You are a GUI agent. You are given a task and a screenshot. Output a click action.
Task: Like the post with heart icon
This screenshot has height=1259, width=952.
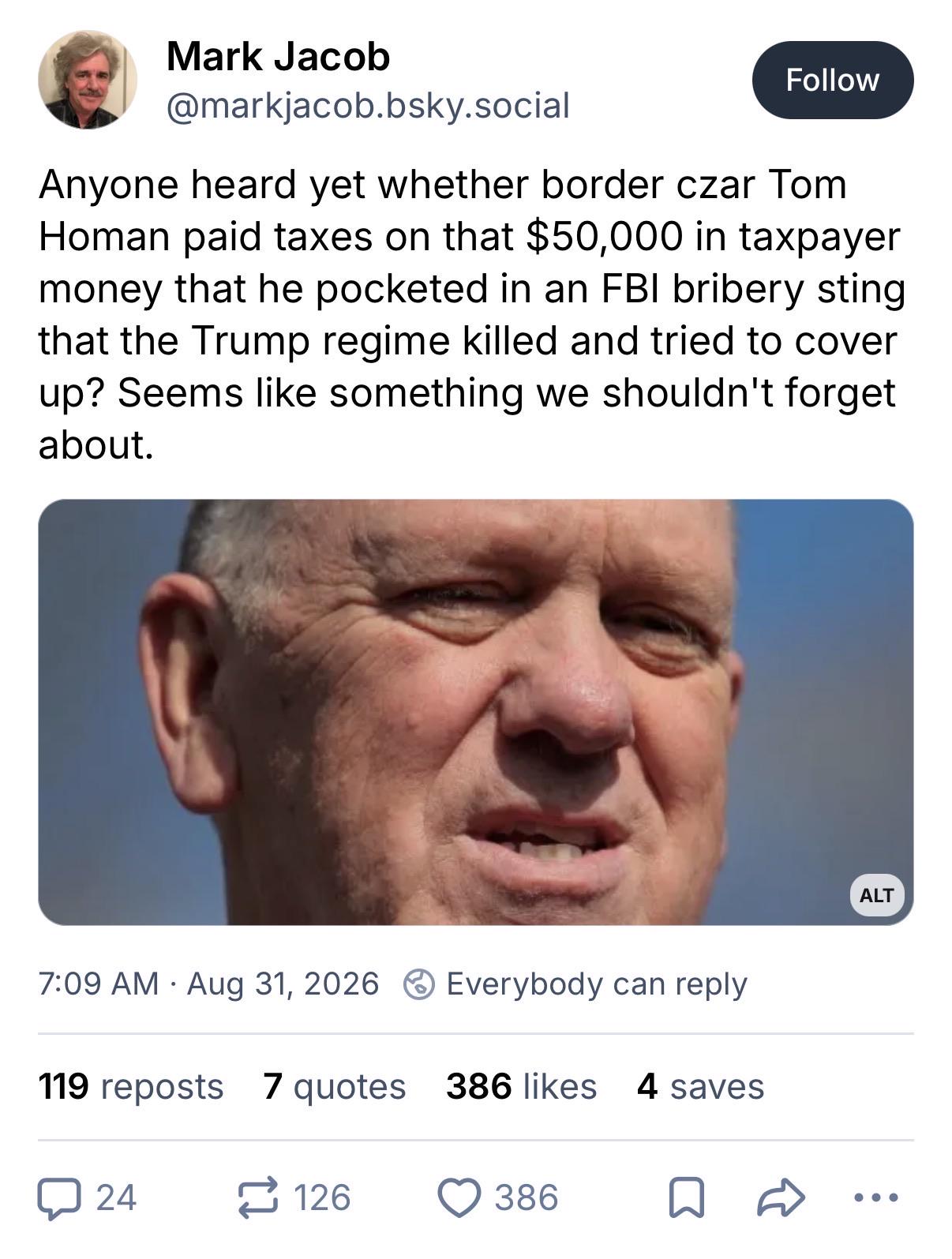tap(459, 1197)
